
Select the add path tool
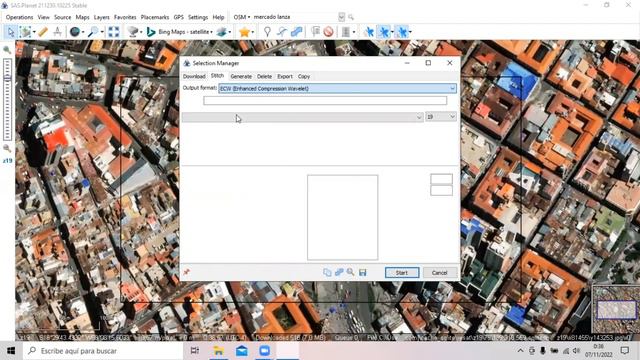click(x=282, y=32)
